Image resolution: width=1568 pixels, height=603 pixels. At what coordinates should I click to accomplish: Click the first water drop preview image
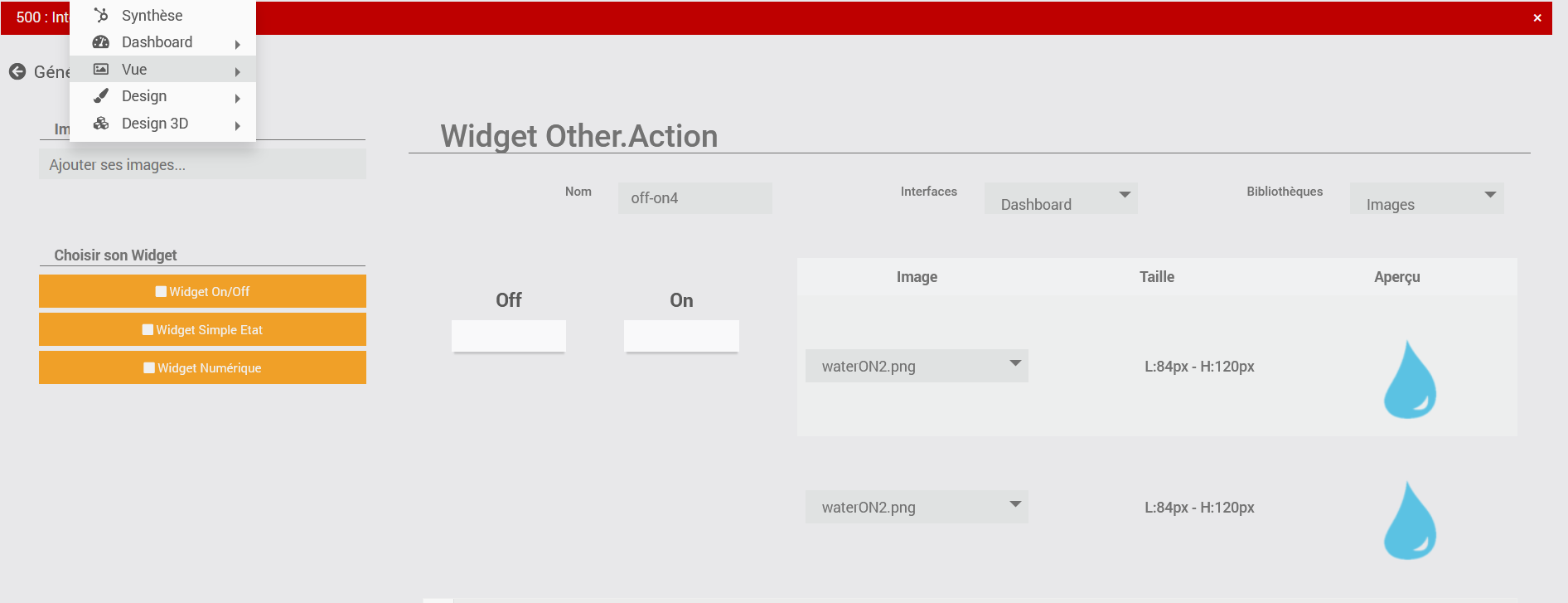click(x=1410, y=379)
